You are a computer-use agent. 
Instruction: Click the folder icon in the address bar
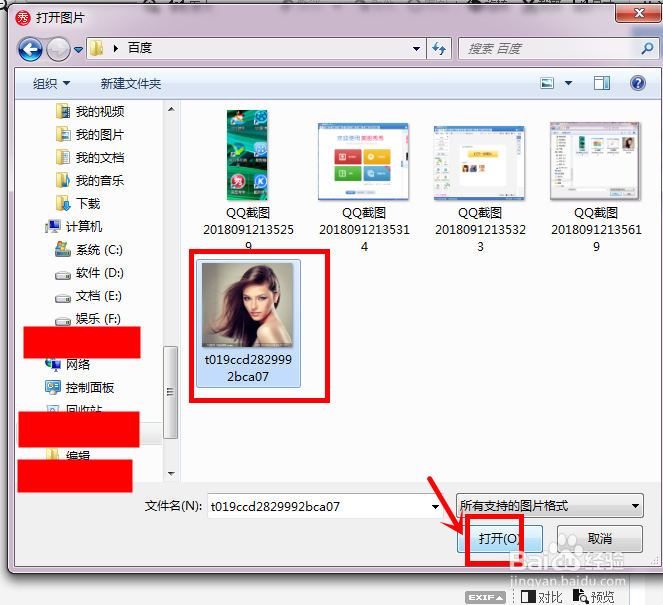coord(97,48)
